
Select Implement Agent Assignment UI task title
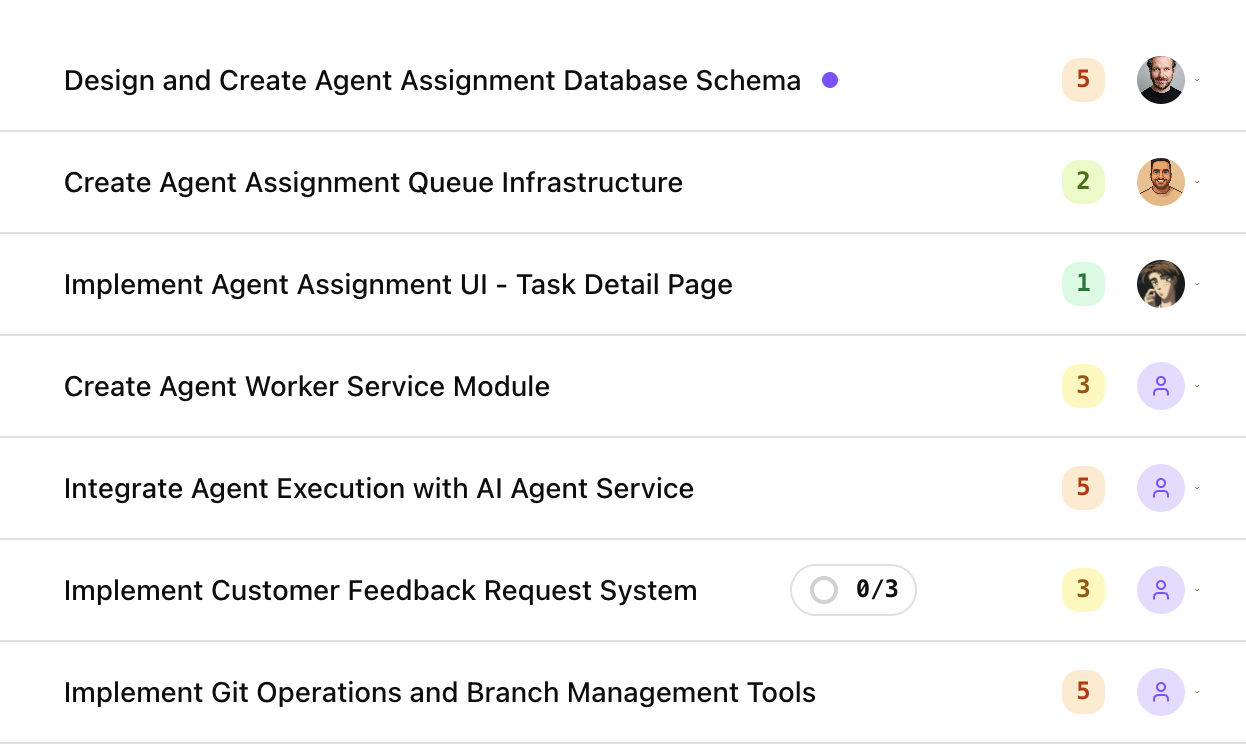tap(398, 284)
